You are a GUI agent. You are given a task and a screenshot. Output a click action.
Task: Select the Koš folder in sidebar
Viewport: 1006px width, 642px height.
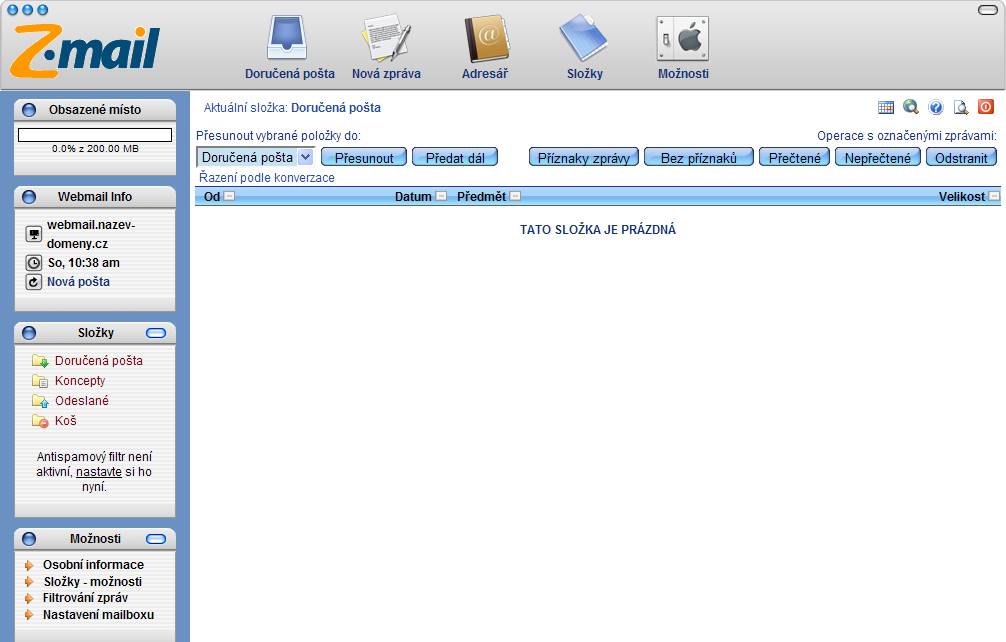pyautogui.click(x=66, y=421)
